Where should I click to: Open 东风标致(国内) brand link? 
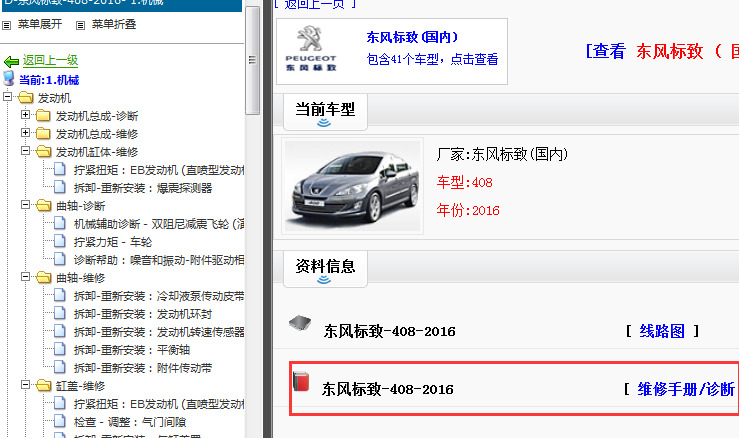tap(412, 37)
